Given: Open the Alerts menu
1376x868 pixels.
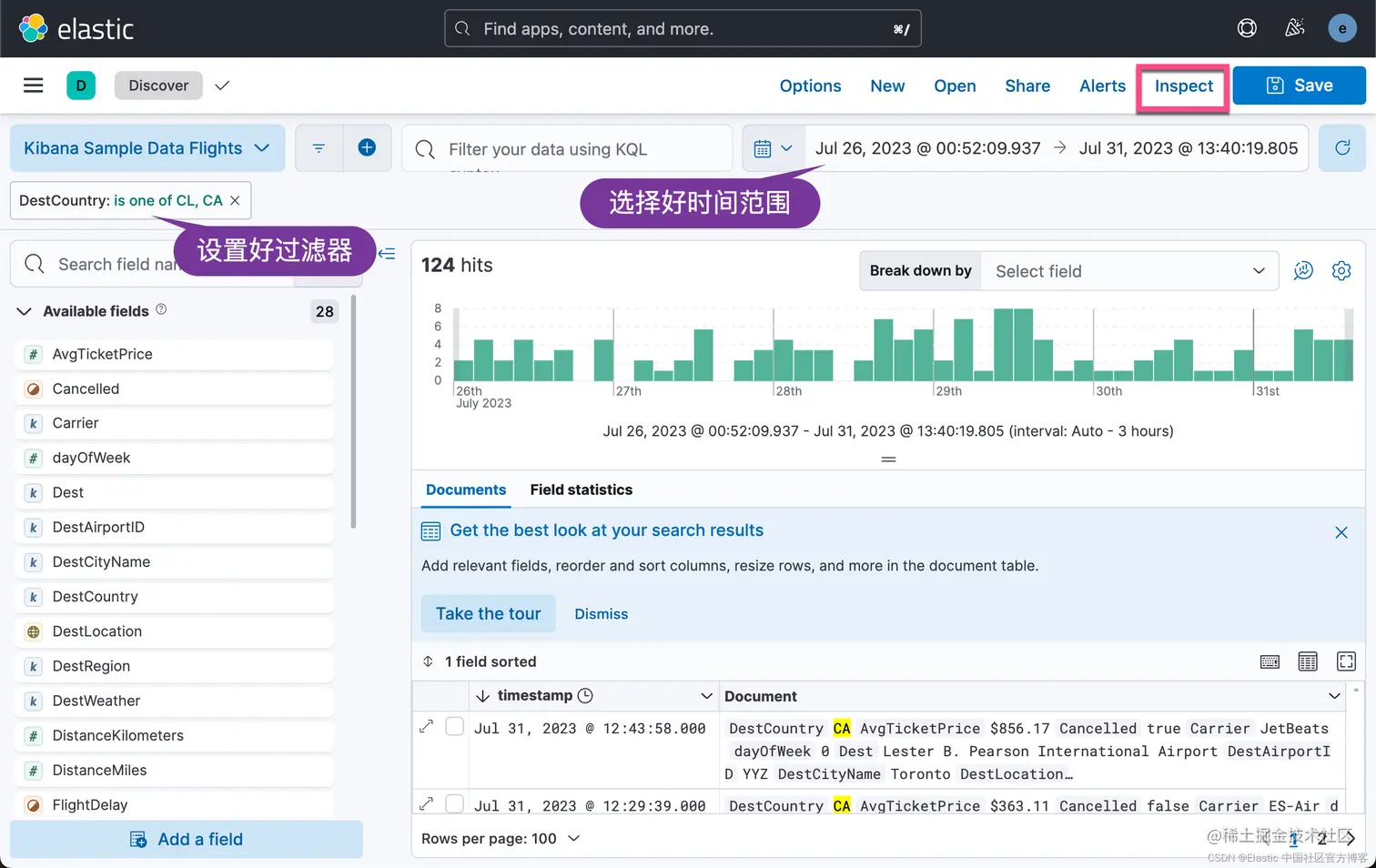Looking at the screenshot, I should click(1102, 86).
